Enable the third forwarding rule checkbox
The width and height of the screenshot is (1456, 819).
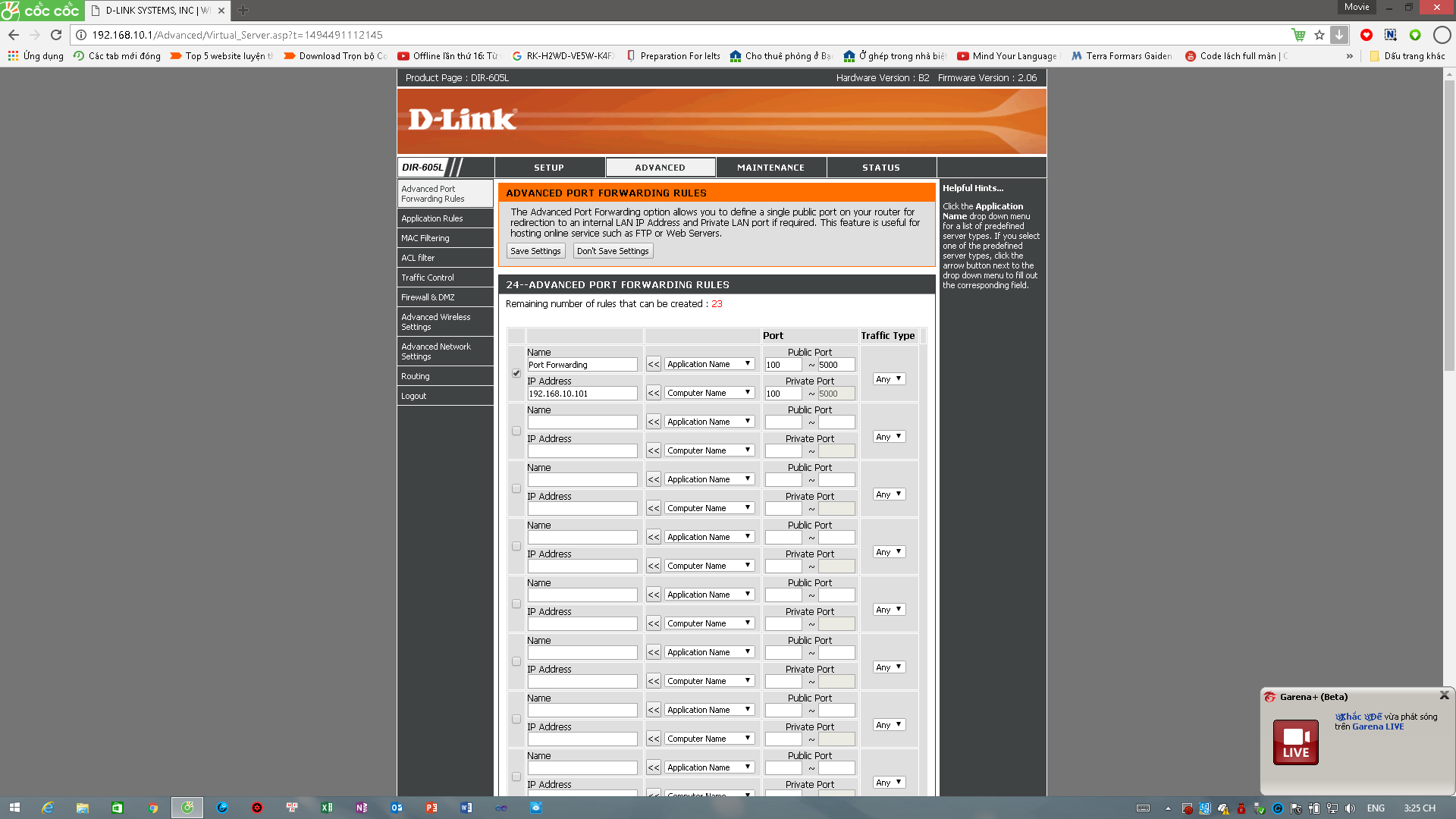click(x=516, y=488)
